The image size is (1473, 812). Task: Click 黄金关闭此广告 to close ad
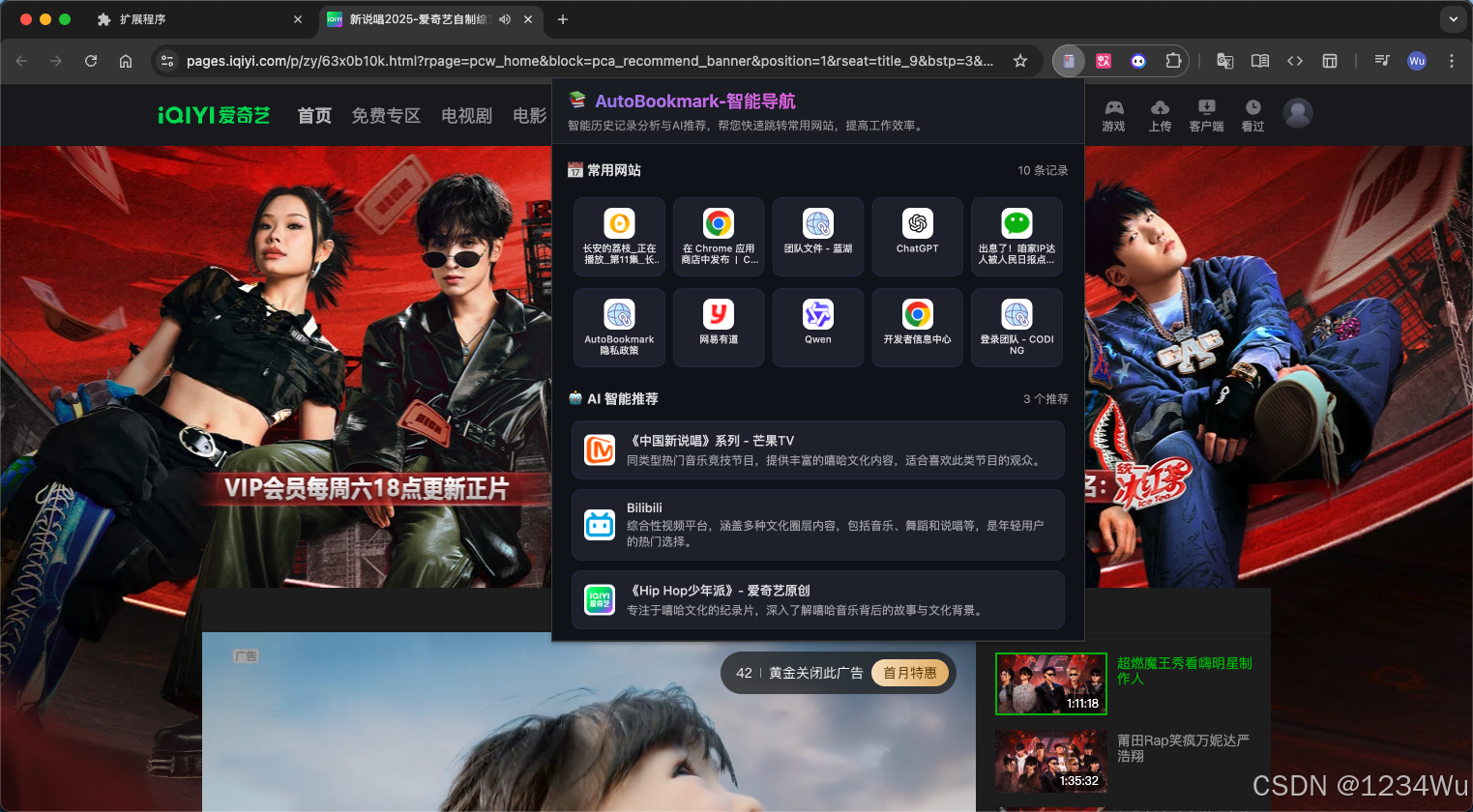pos(816,673)
